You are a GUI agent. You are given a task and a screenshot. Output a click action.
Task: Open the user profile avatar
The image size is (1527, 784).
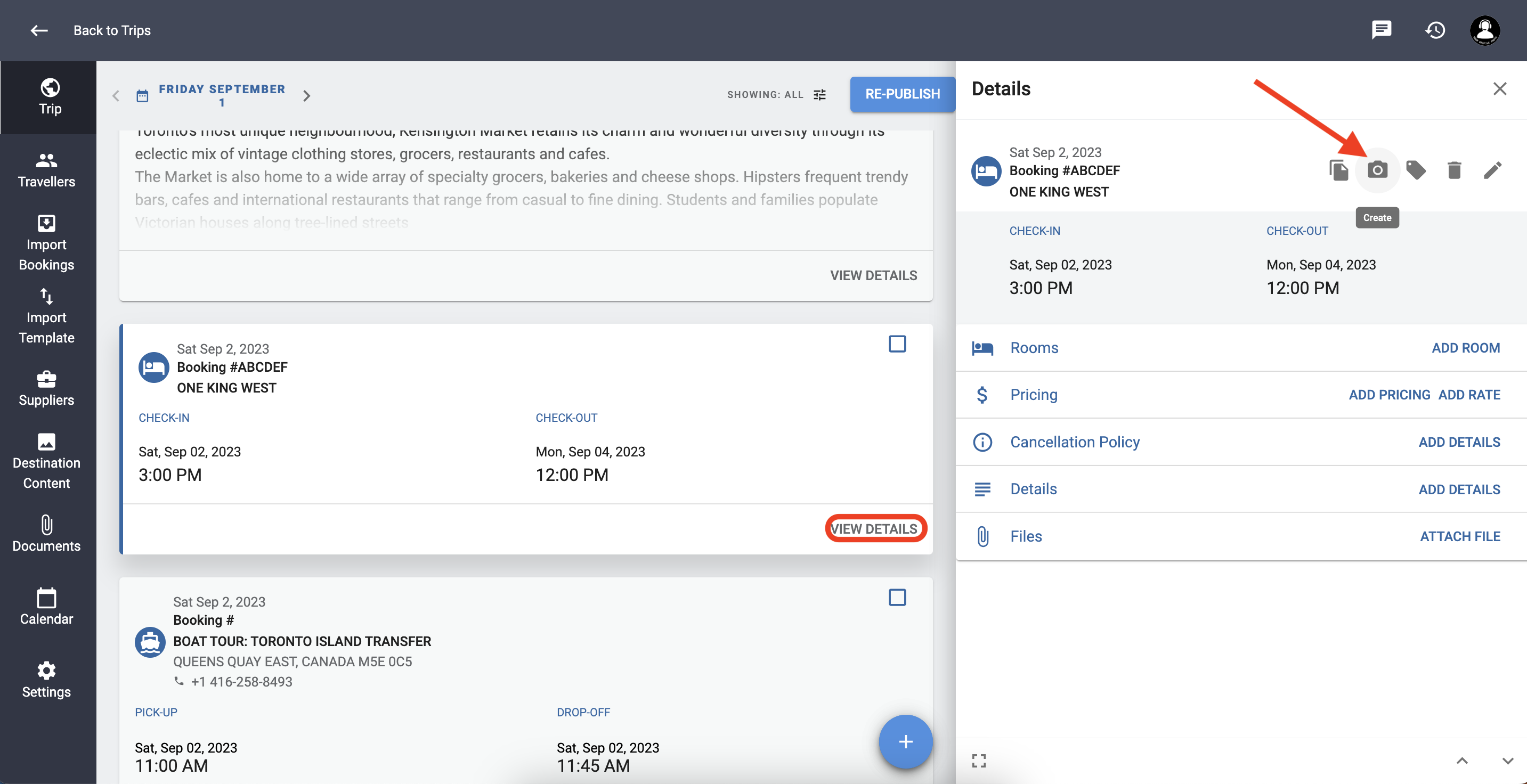click(1485, 30)
